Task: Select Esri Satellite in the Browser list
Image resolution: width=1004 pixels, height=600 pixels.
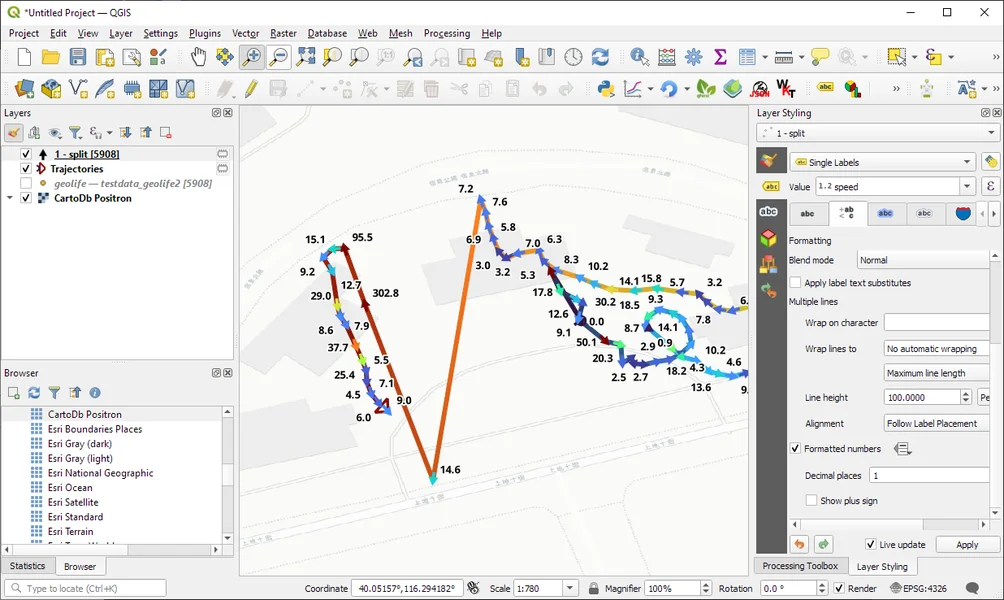Action: [x=72, y=502]
